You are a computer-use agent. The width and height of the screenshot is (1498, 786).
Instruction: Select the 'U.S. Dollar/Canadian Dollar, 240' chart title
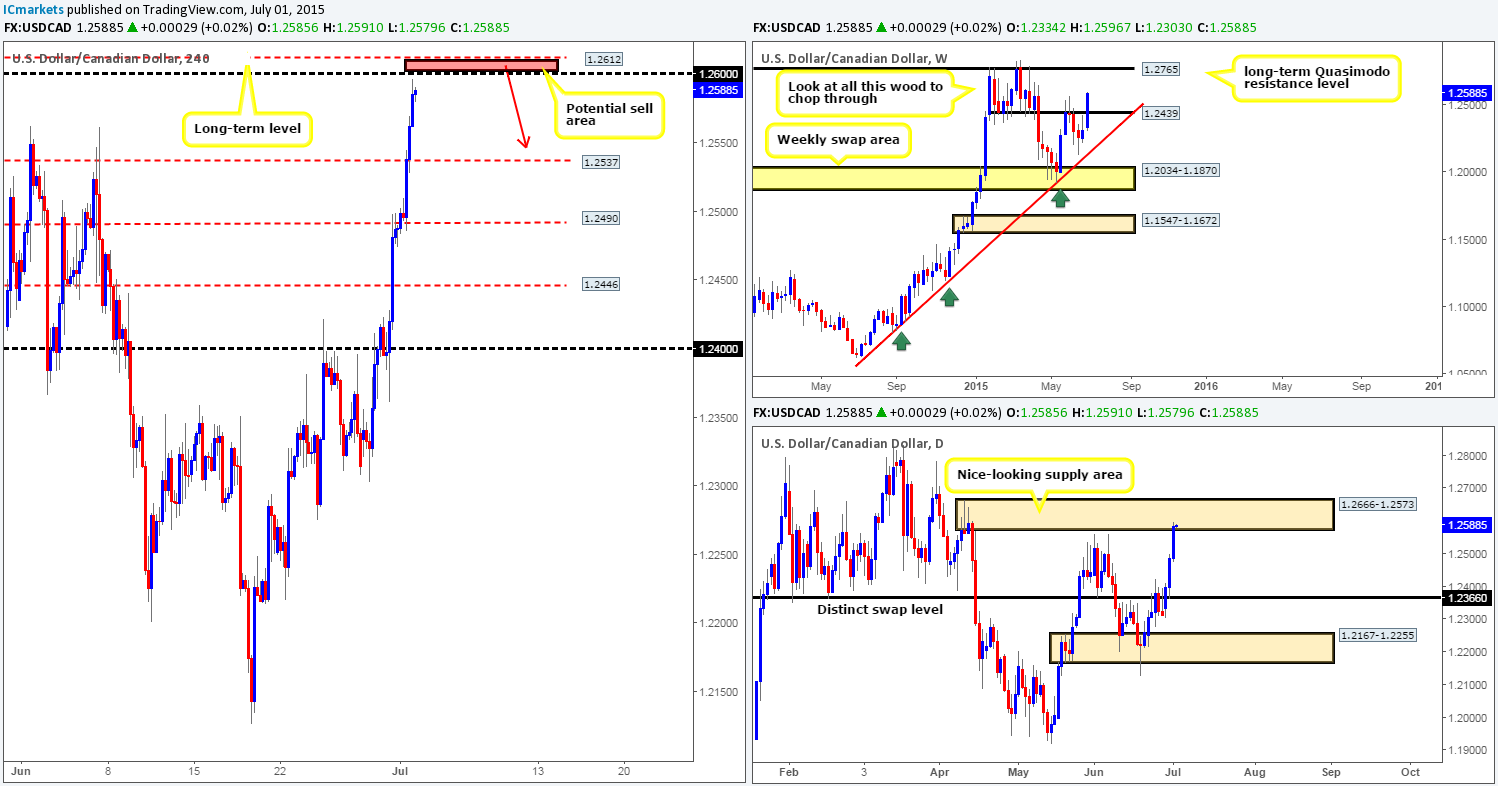click(x=111, y=59)
